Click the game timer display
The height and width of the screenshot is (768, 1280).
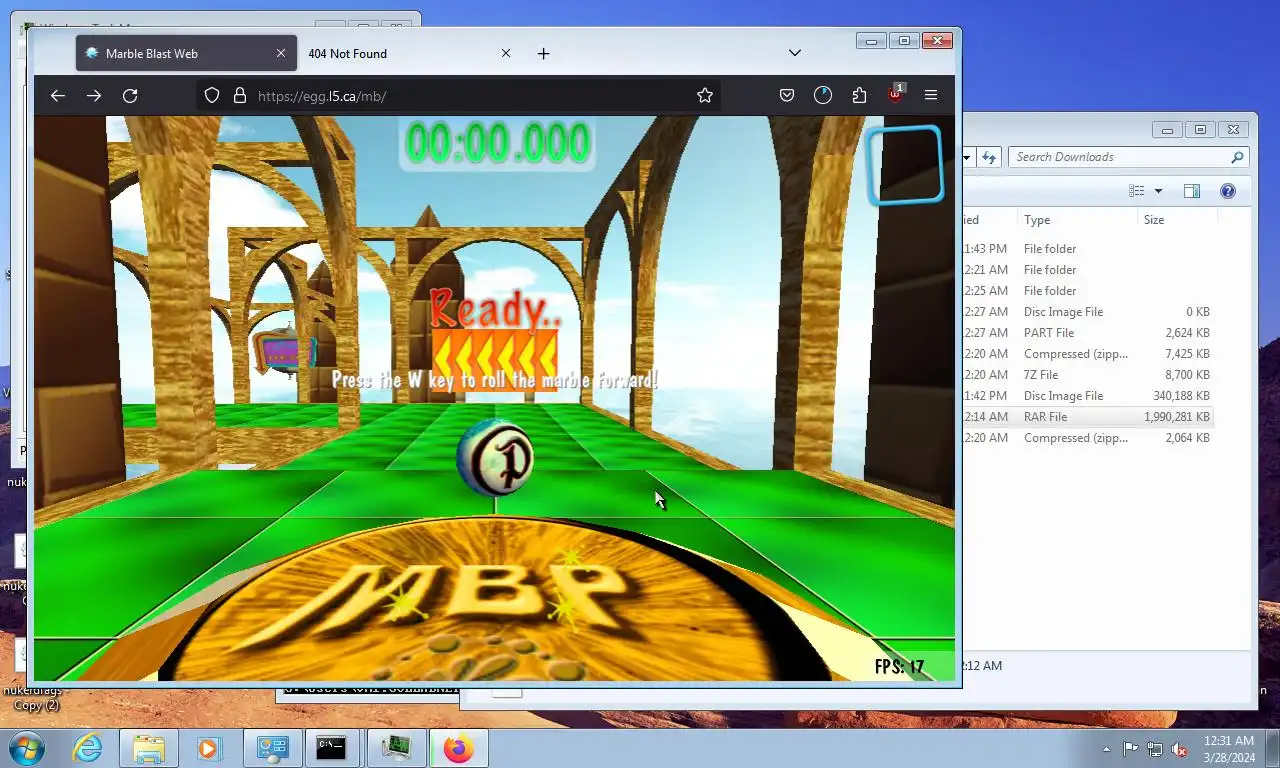[498, 143]
